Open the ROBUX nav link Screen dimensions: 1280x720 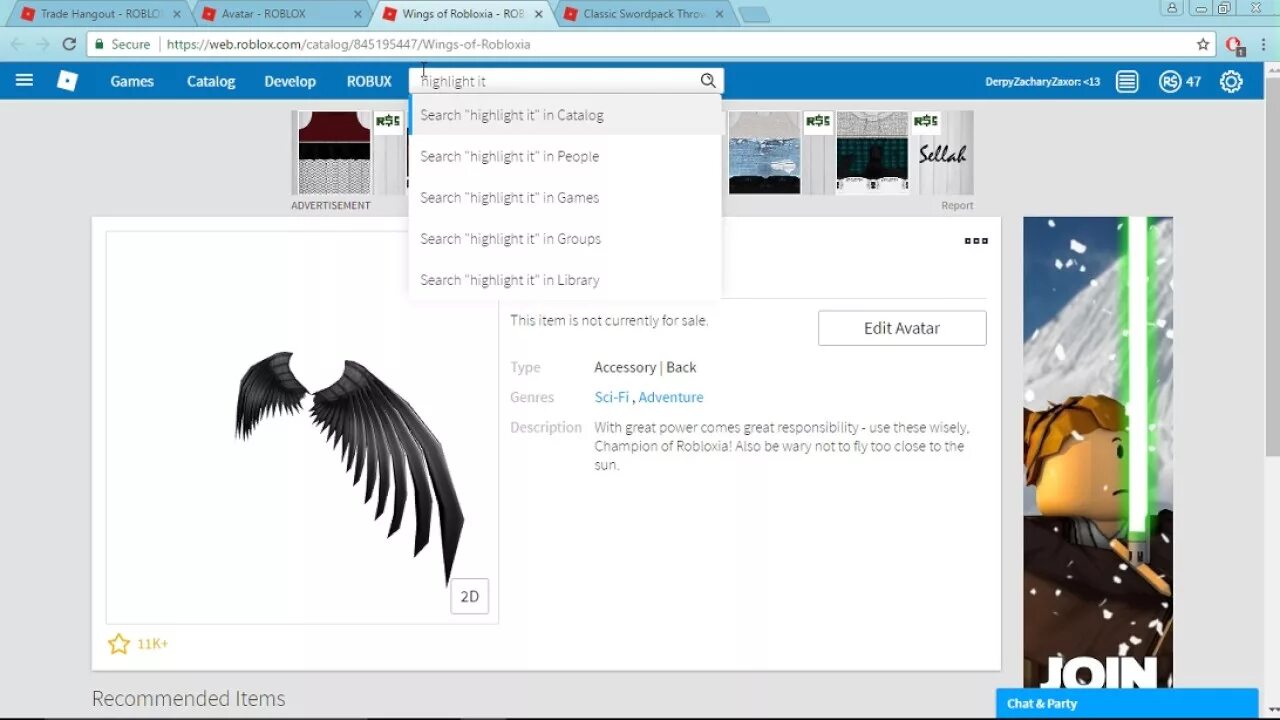click(x=369, y=81)
